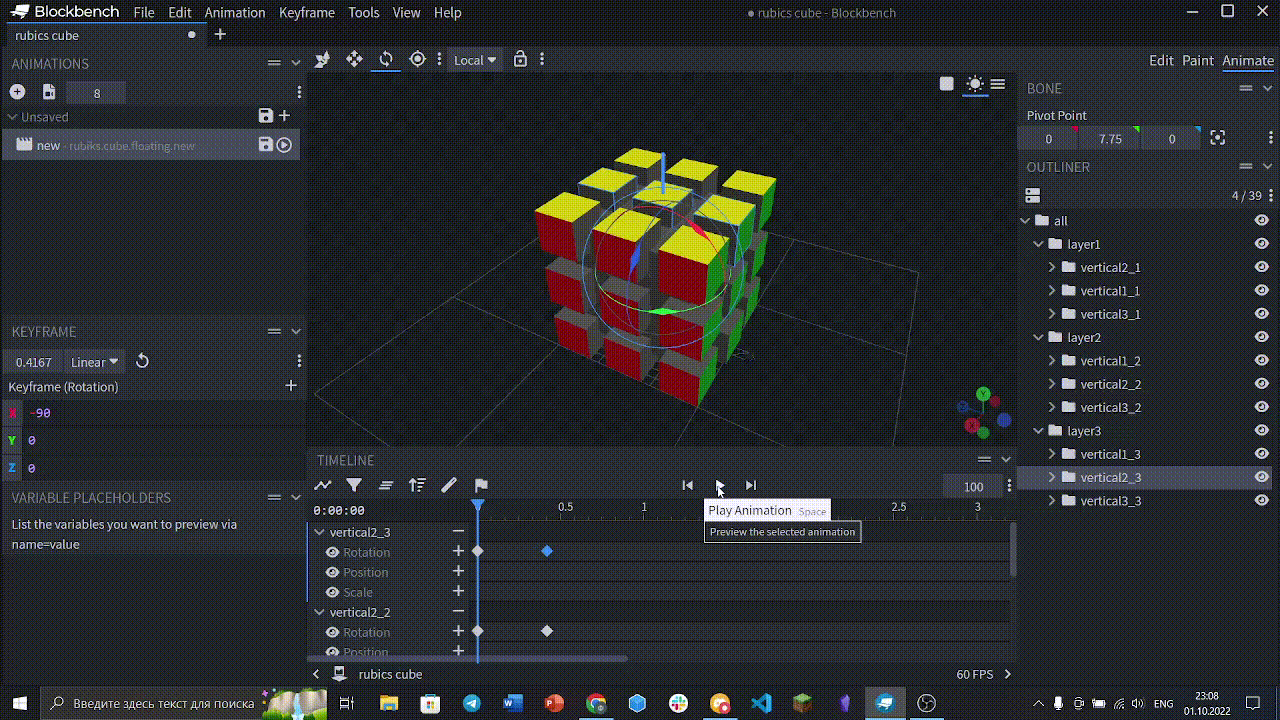Toggle vertical2_3 Scale channel eye
Viewport: 1280px width, 720px height.
(333, 592)
